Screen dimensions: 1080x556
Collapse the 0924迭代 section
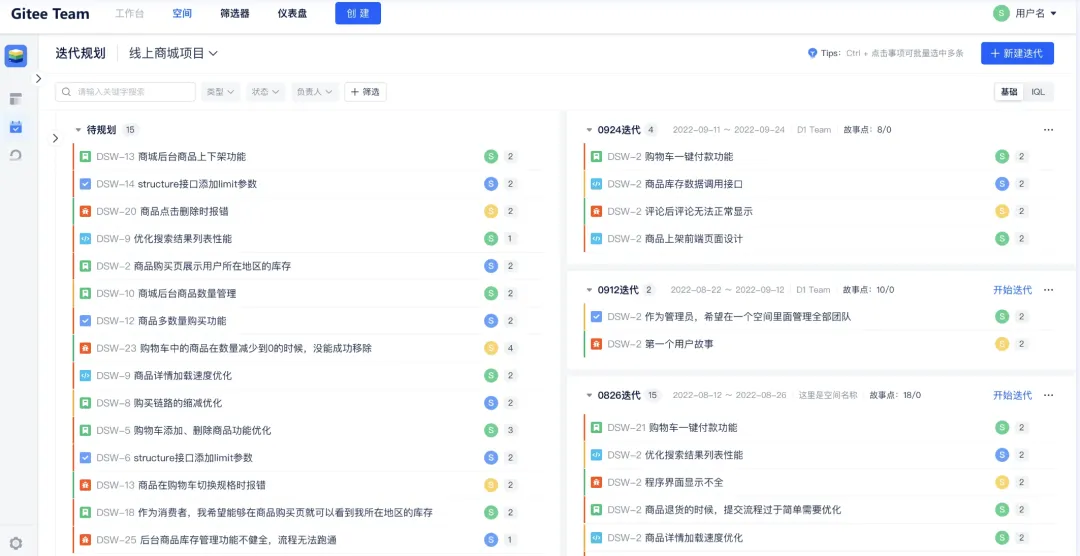(x=589, y=130)
